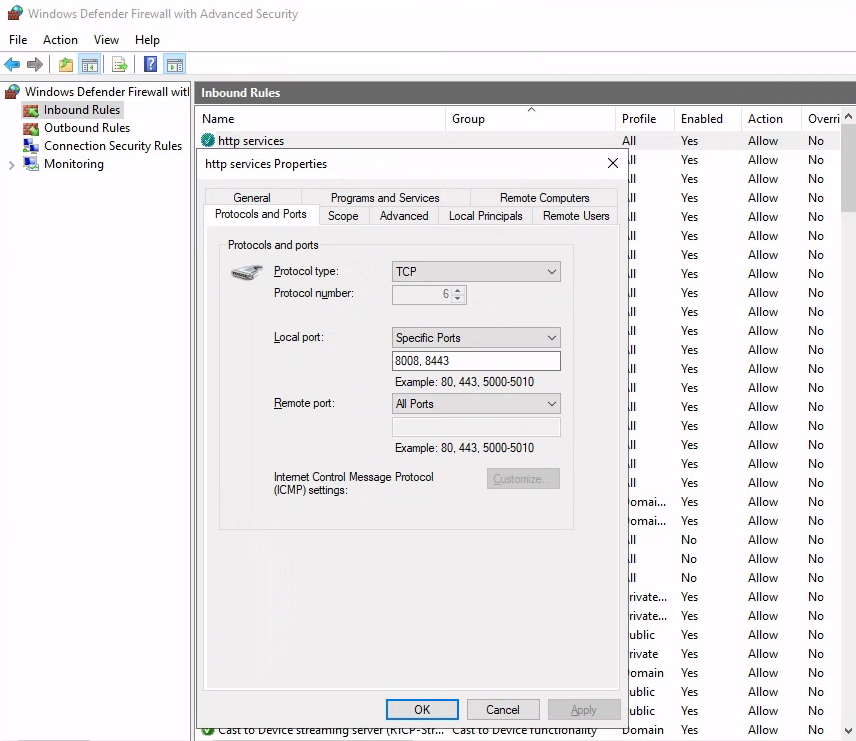
Task: Toggle Show/Hide Action Pane toolbar icon
Action: [175, 64]
